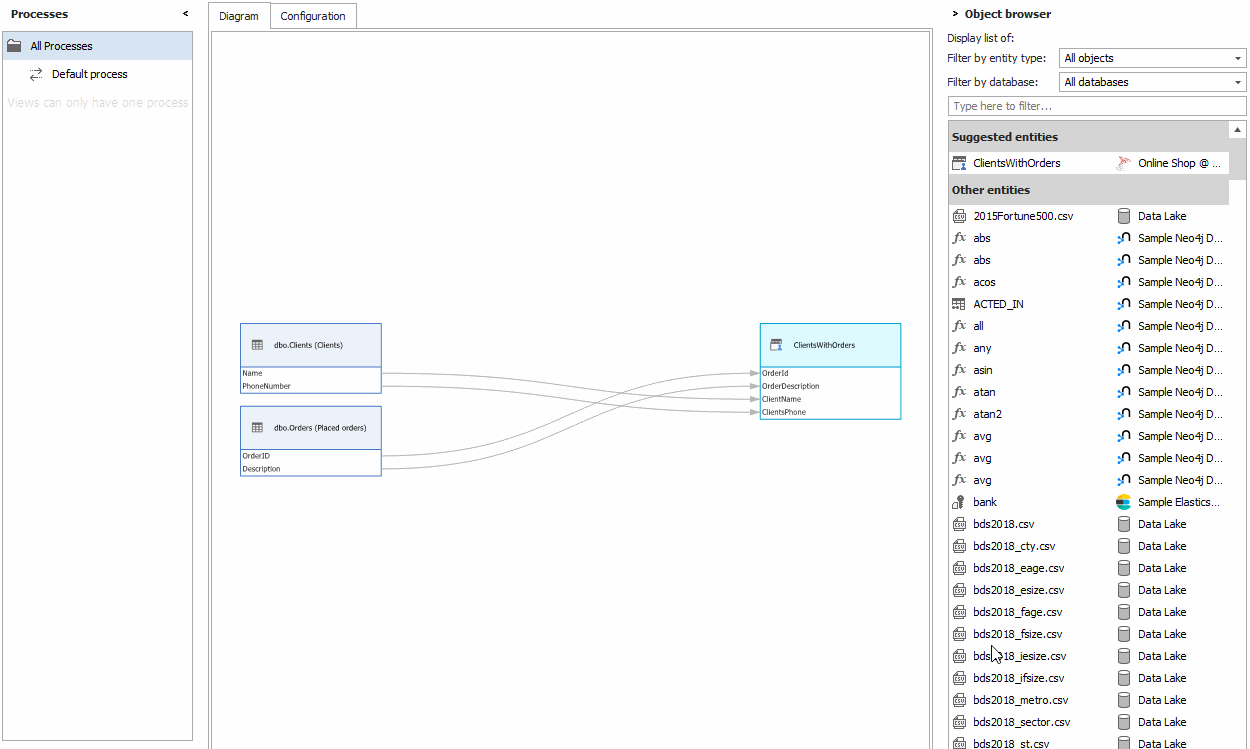Click the CSV file icon beside 2015Fortune500.csv

point(959,216)
